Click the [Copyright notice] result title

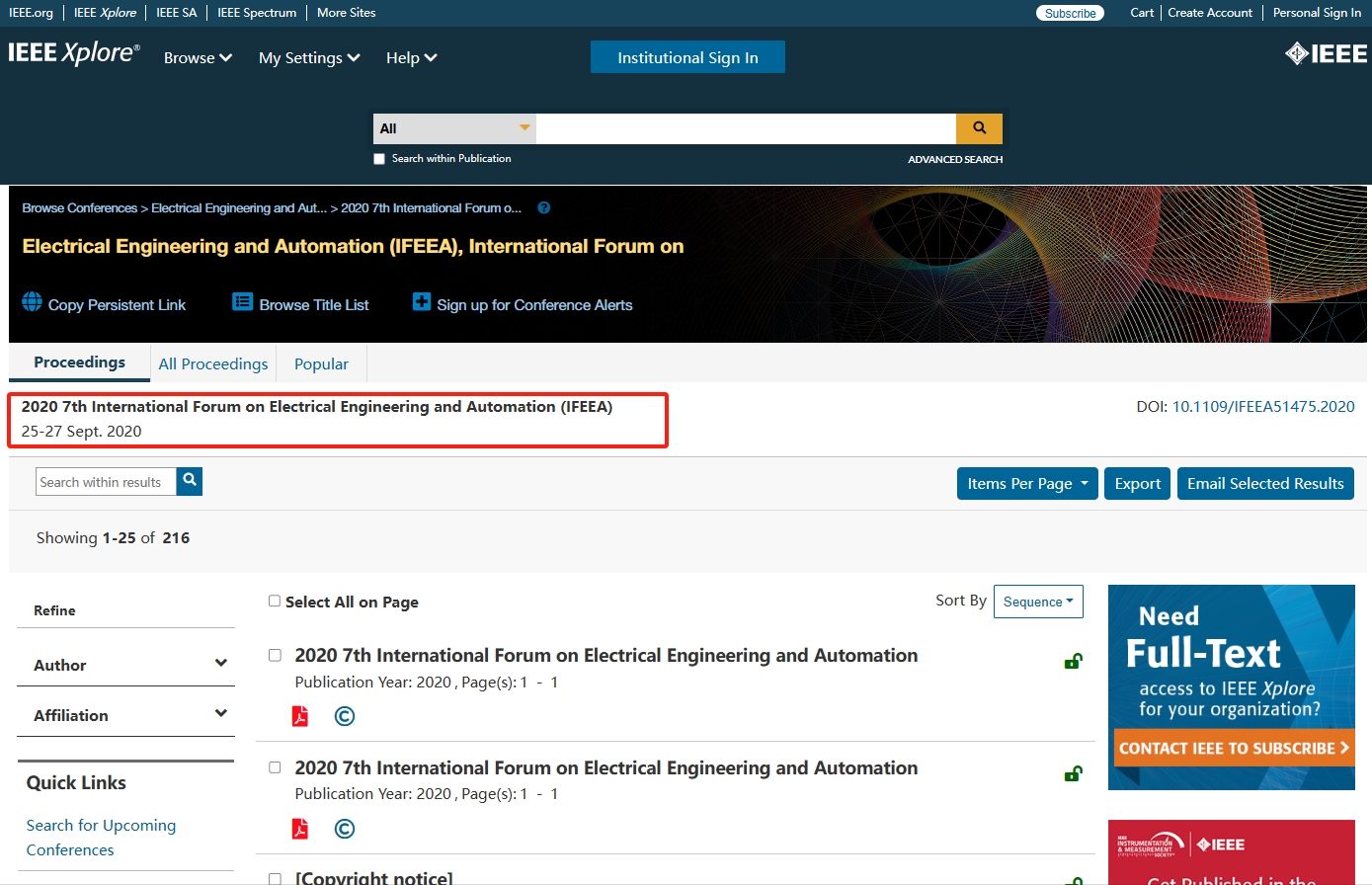pos(373,877)
